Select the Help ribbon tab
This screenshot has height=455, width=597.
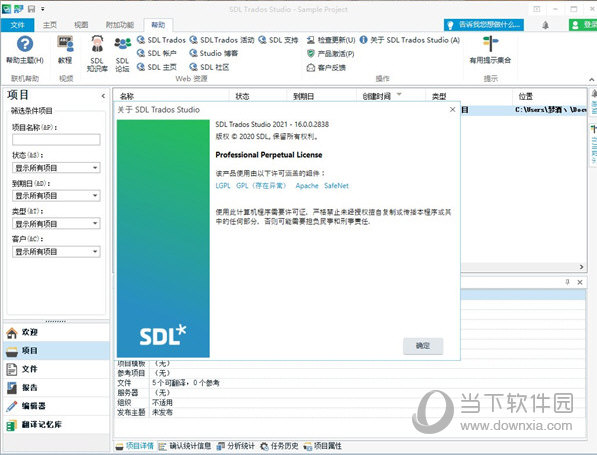158,25
